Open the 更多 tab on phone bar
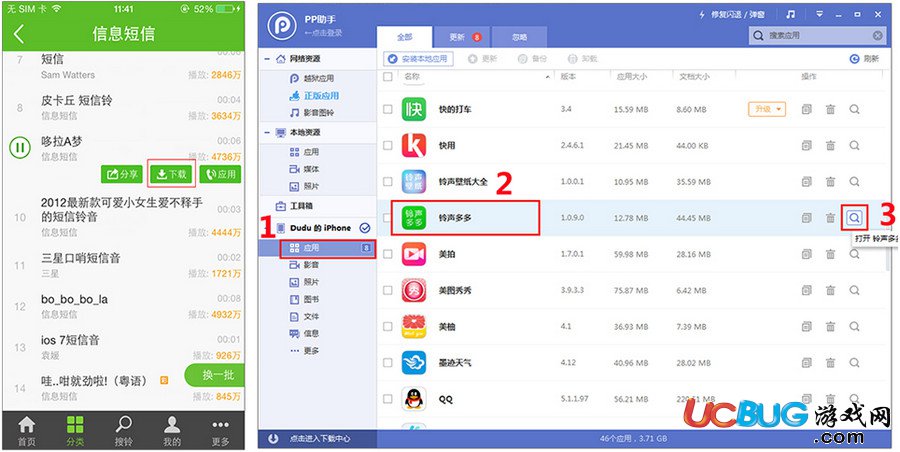 click(x=220, y=431)
